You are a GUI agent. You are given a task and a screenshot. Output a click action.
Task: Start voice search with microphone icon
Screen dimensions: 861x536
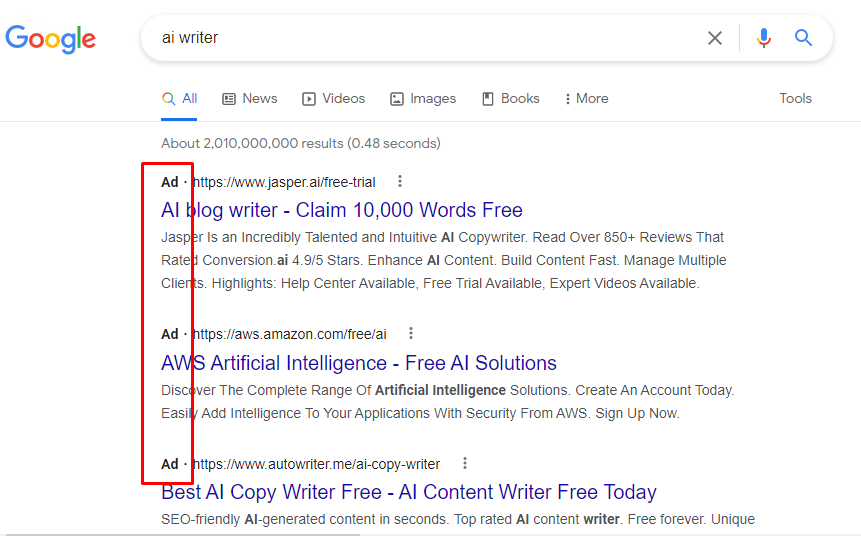(x=763, y=38)
